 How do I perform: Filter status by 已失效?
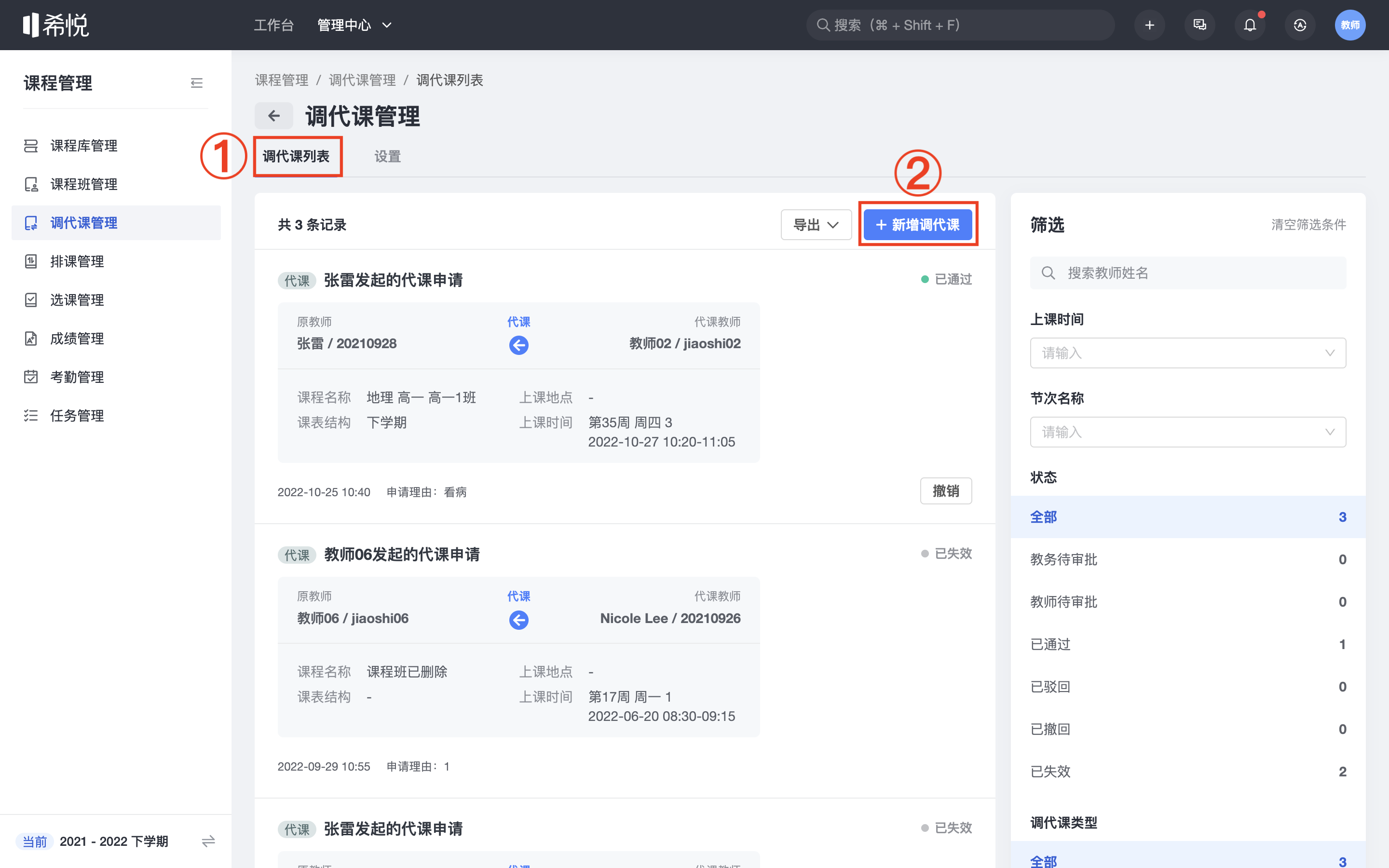1187,772
